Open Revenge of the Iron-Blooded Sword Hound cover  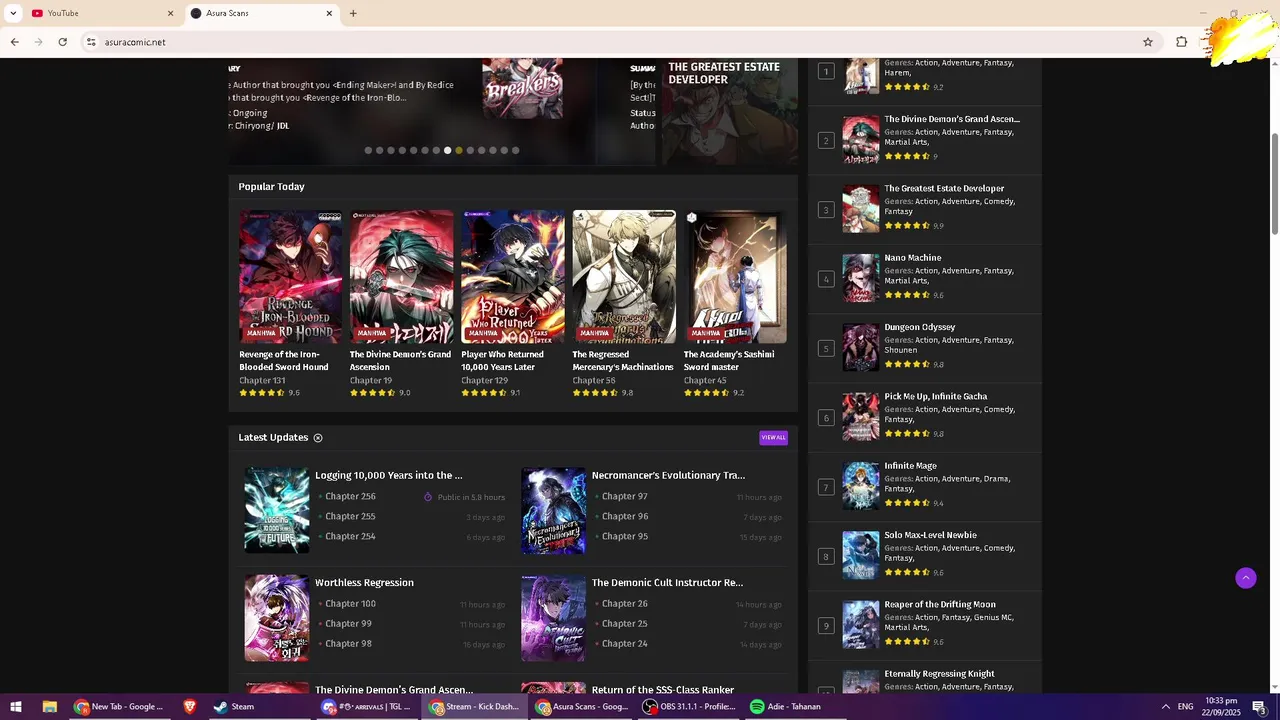click(290, 277)
